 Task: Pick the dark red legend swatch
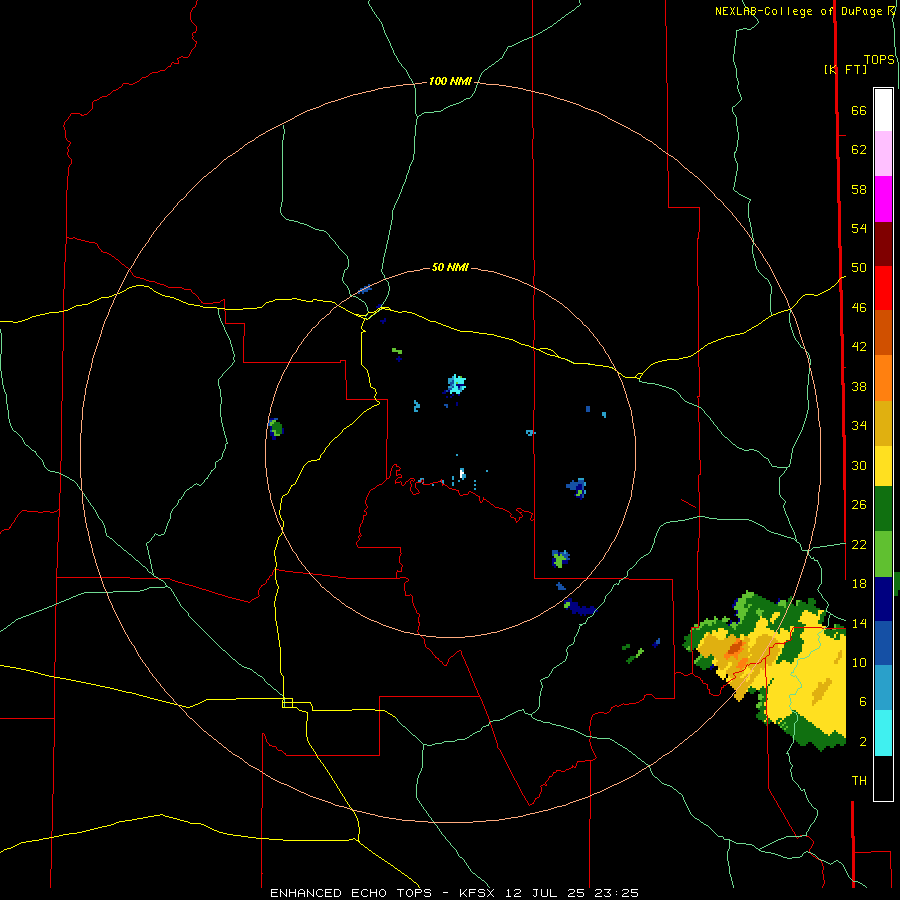tap(883, 244)
